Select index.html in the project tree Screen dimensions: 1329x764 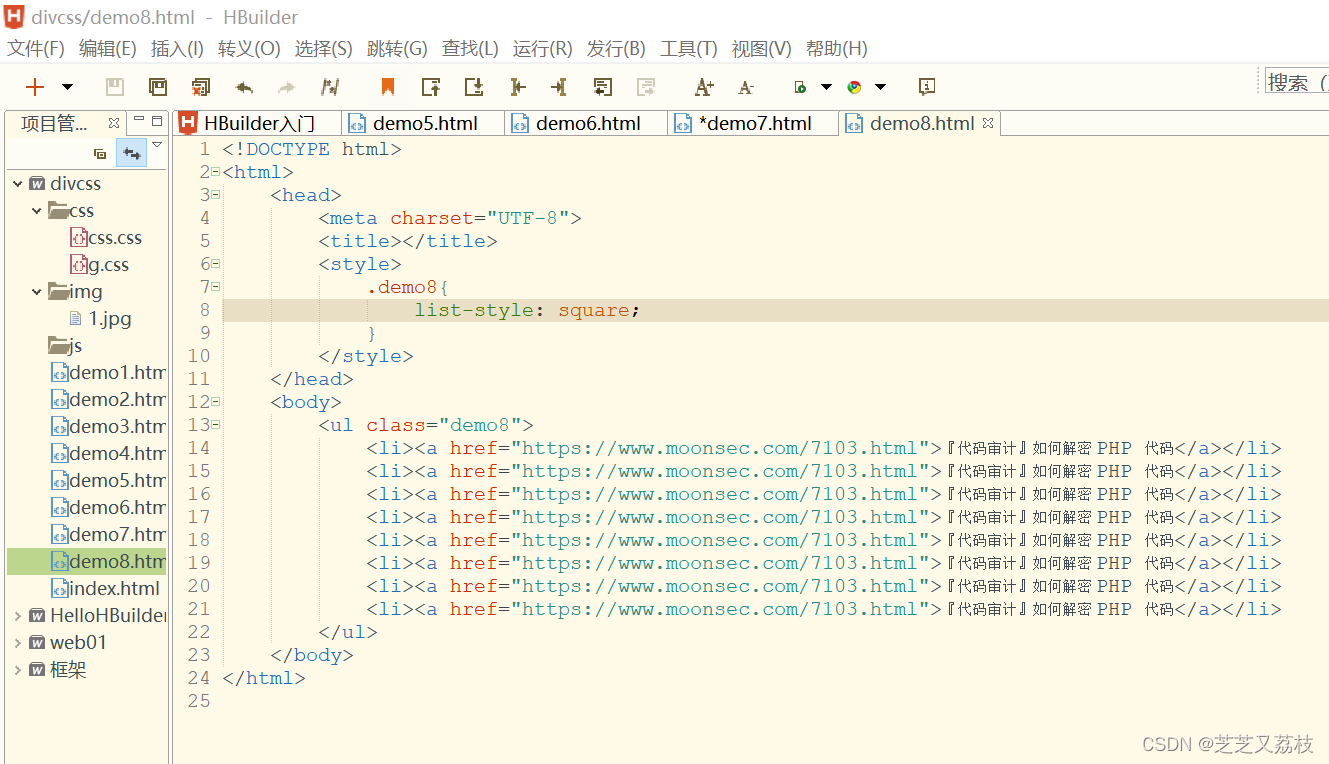(x=105, y=589)
